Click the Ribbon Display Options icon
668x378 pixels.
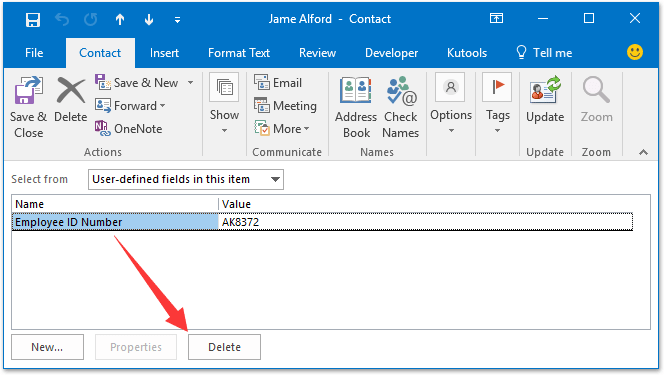coord(496,18)
